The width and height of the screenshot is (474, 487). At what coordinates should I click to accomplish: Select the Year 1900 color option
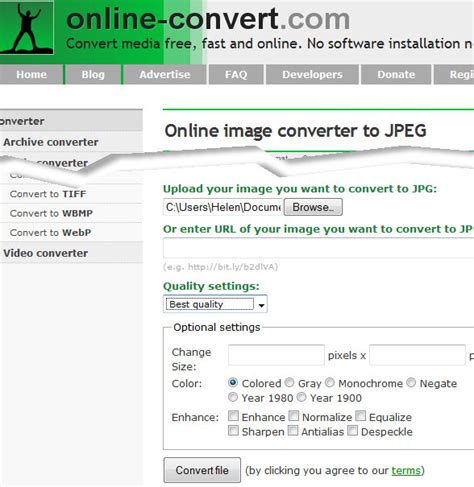302,397
